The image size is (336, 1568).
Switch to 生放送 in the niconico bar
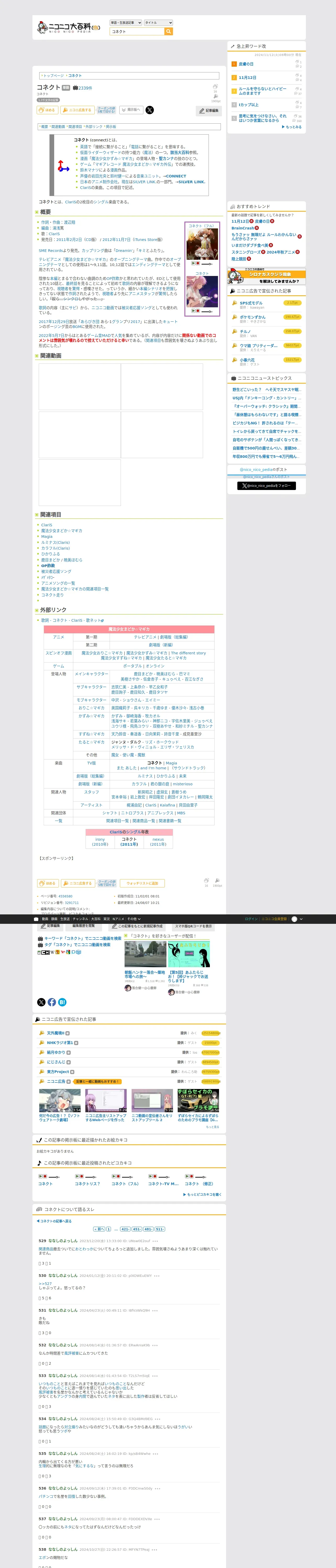(x=65, y=919)
